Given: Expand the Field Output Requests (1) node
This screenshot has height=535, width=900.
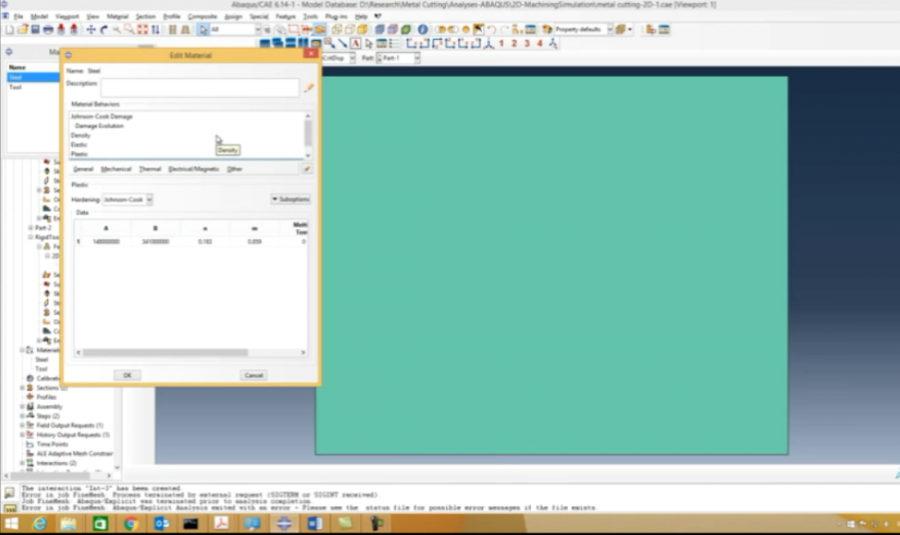Looking at the screenshot, I should coord(22,425).
